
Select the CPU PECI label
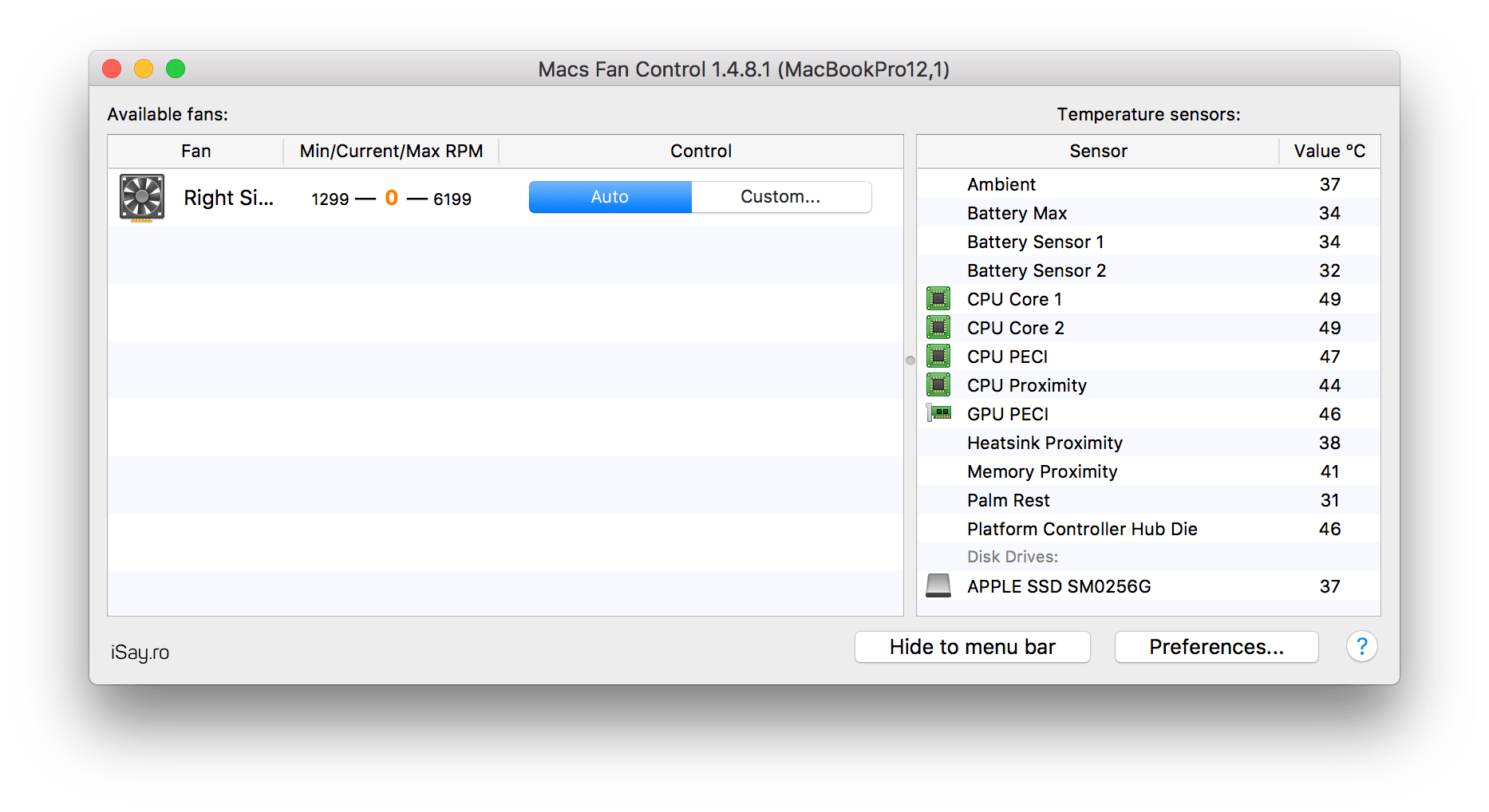click(1007, 357)
